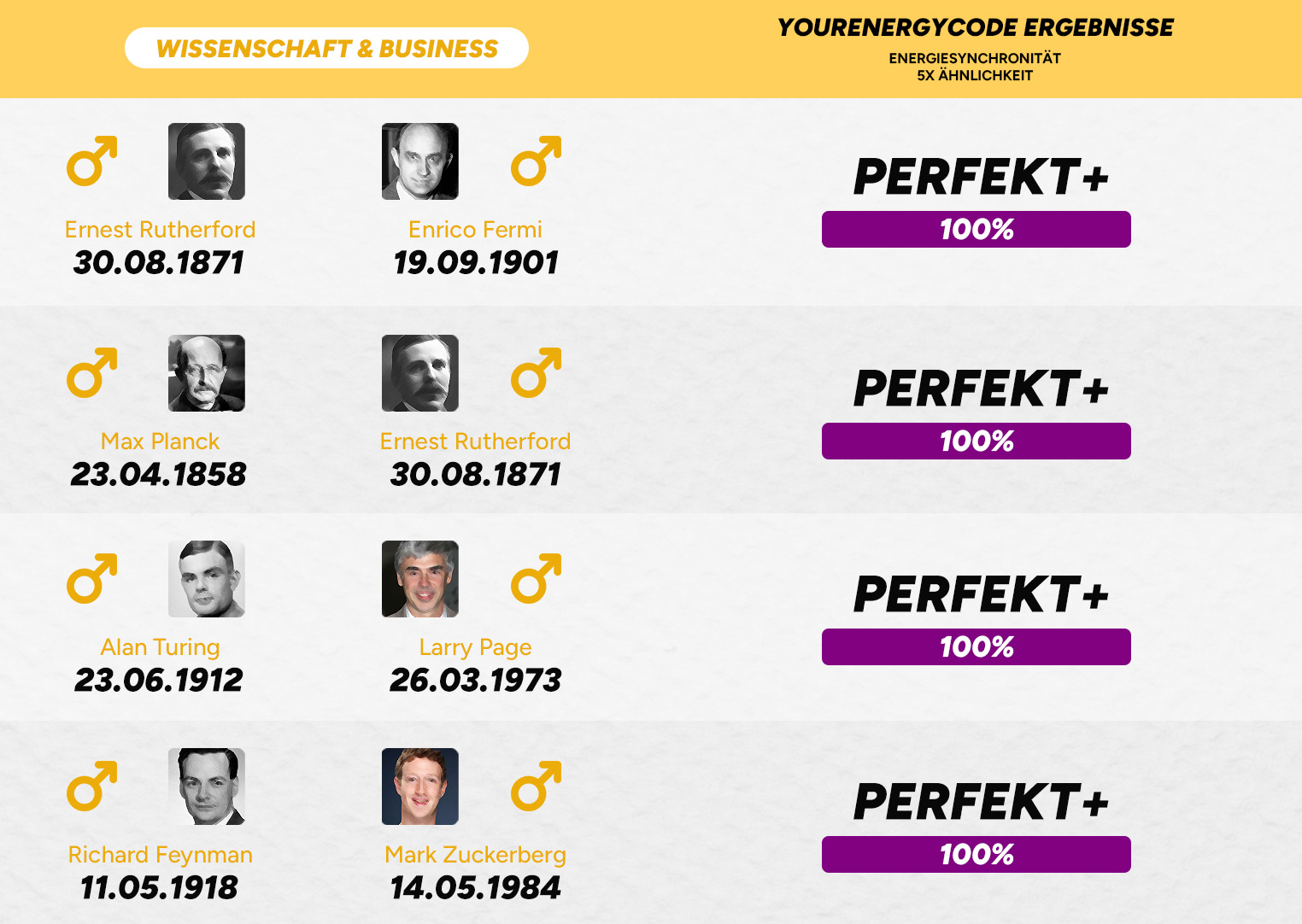
Task: Select Alan Turing's portrait photo
Action: (x=206, y=579)
